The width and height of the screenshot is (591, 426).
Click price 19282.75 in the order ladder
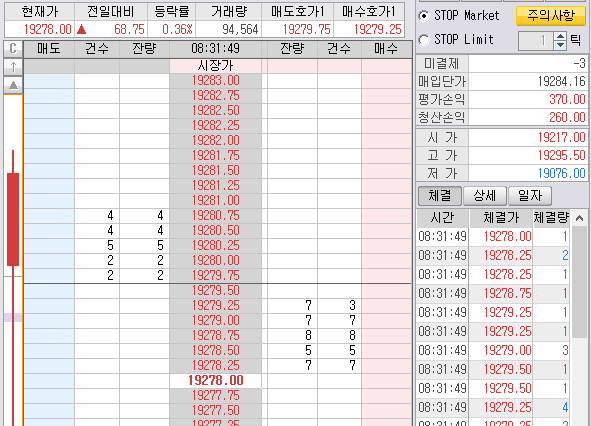[x=215, y=96]
